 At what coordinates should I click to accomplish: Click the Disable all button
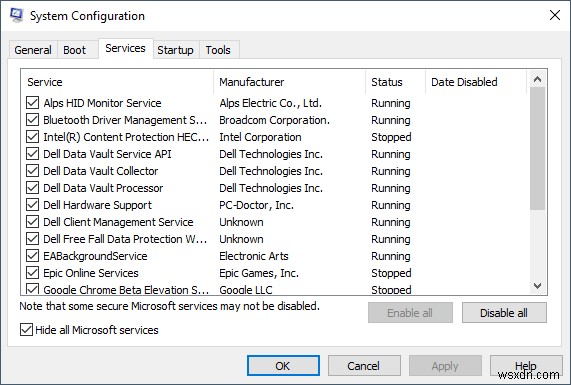point(504,313)
